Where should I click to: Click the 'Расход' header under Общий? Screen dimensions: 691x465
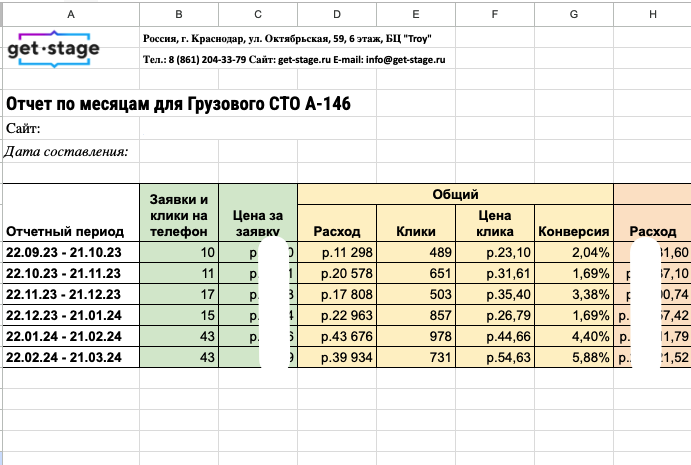point(337,223)
